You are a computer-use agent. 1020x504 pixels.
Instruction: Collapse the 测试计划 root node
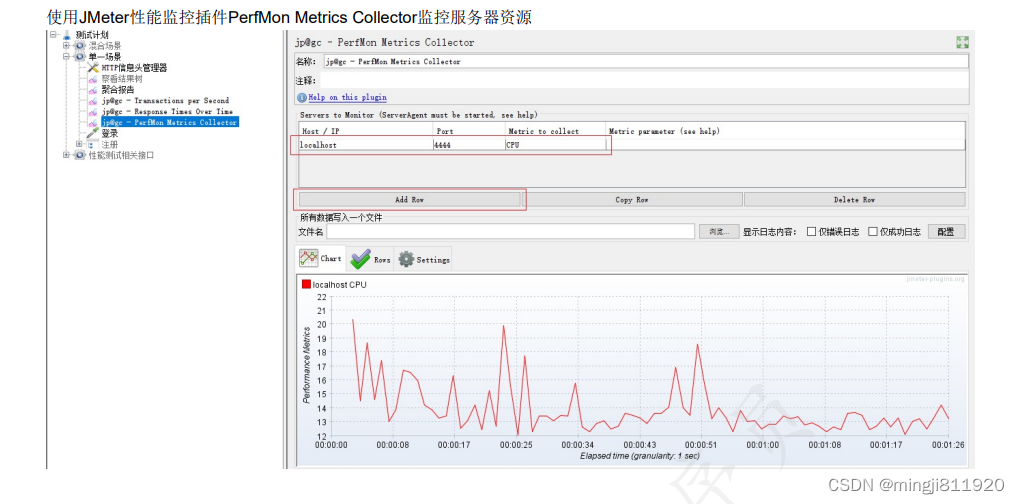53,34
